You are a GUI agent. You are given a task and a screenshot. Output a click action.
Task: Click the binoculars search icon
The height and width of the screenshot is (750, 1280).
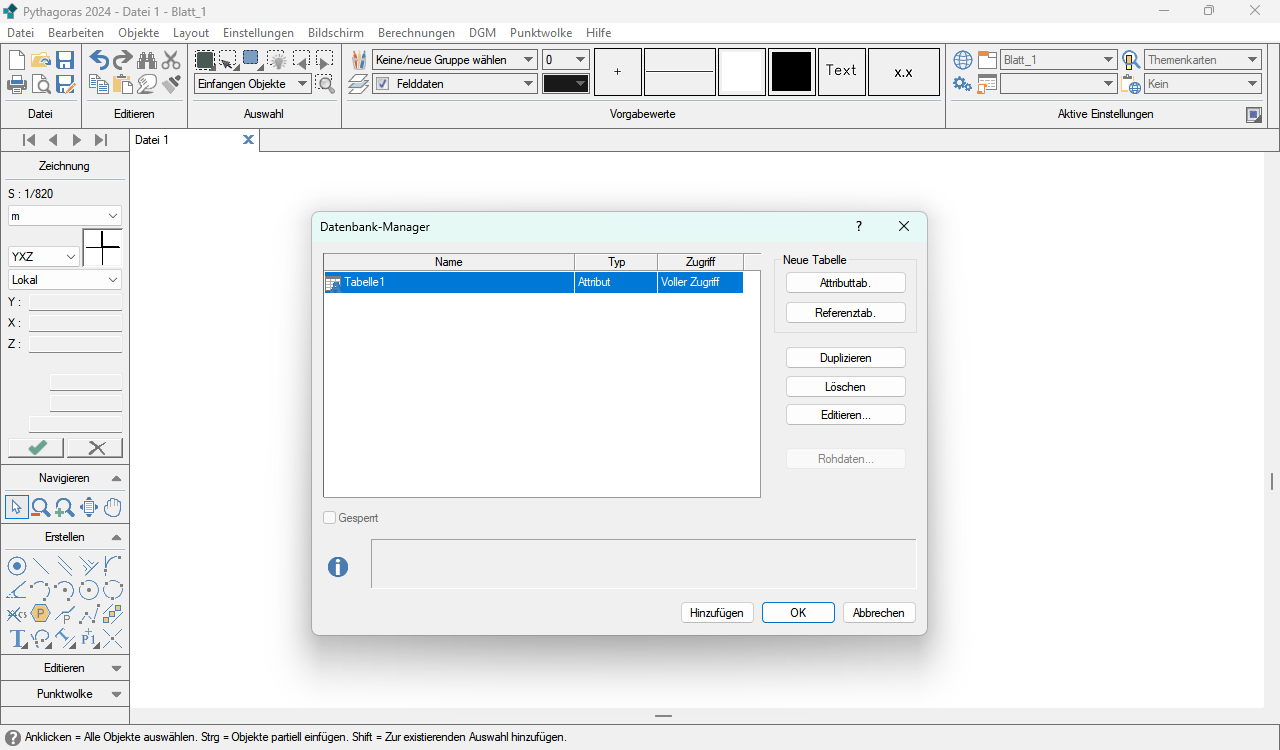(x=147, y=60)
